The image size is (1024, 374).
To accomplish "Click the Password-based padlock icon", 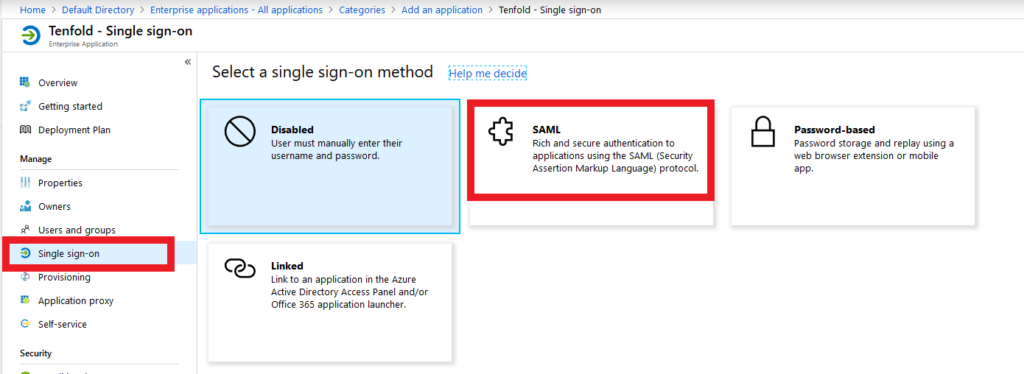I will [762, 132].
